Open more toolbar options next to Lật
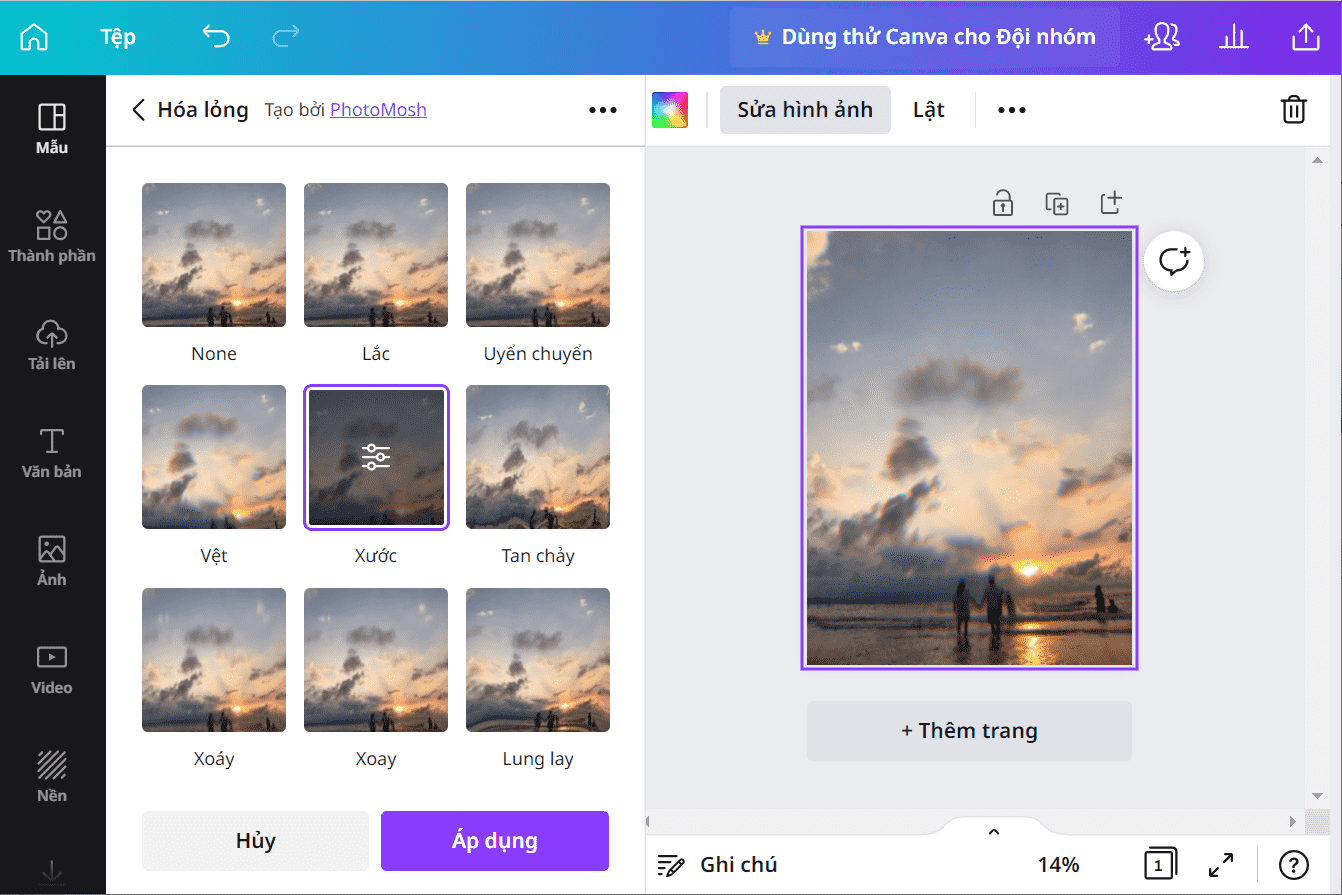1342x895 pixels. (x=1012, y=110)
